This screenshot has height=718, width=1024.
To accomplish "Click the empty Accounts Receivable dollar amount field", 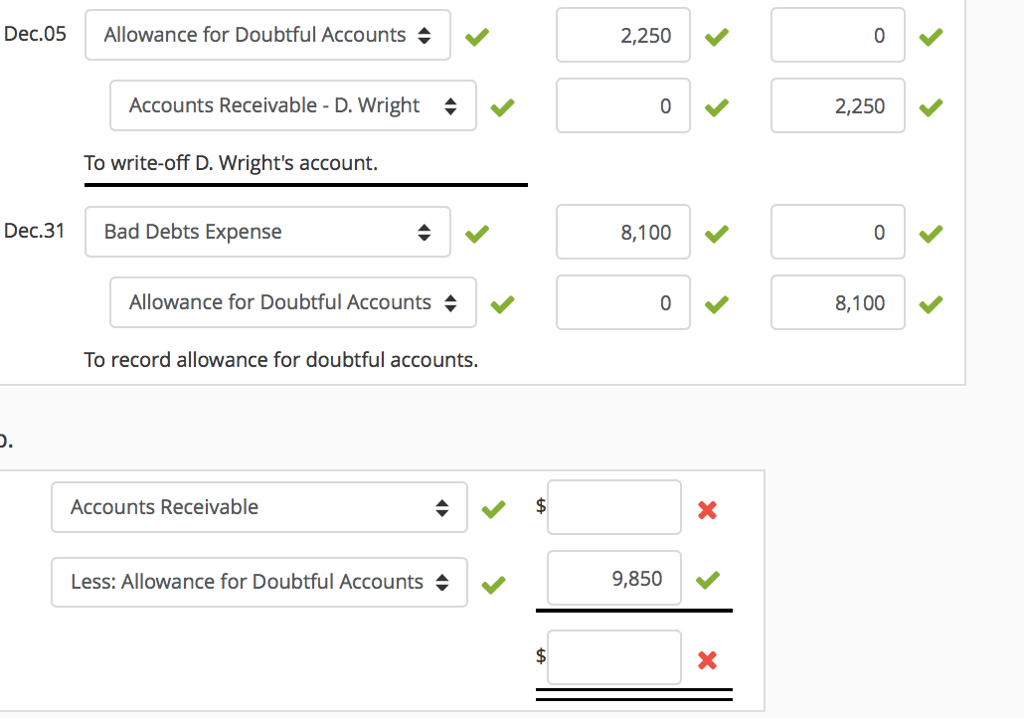I will pos(613,507).
